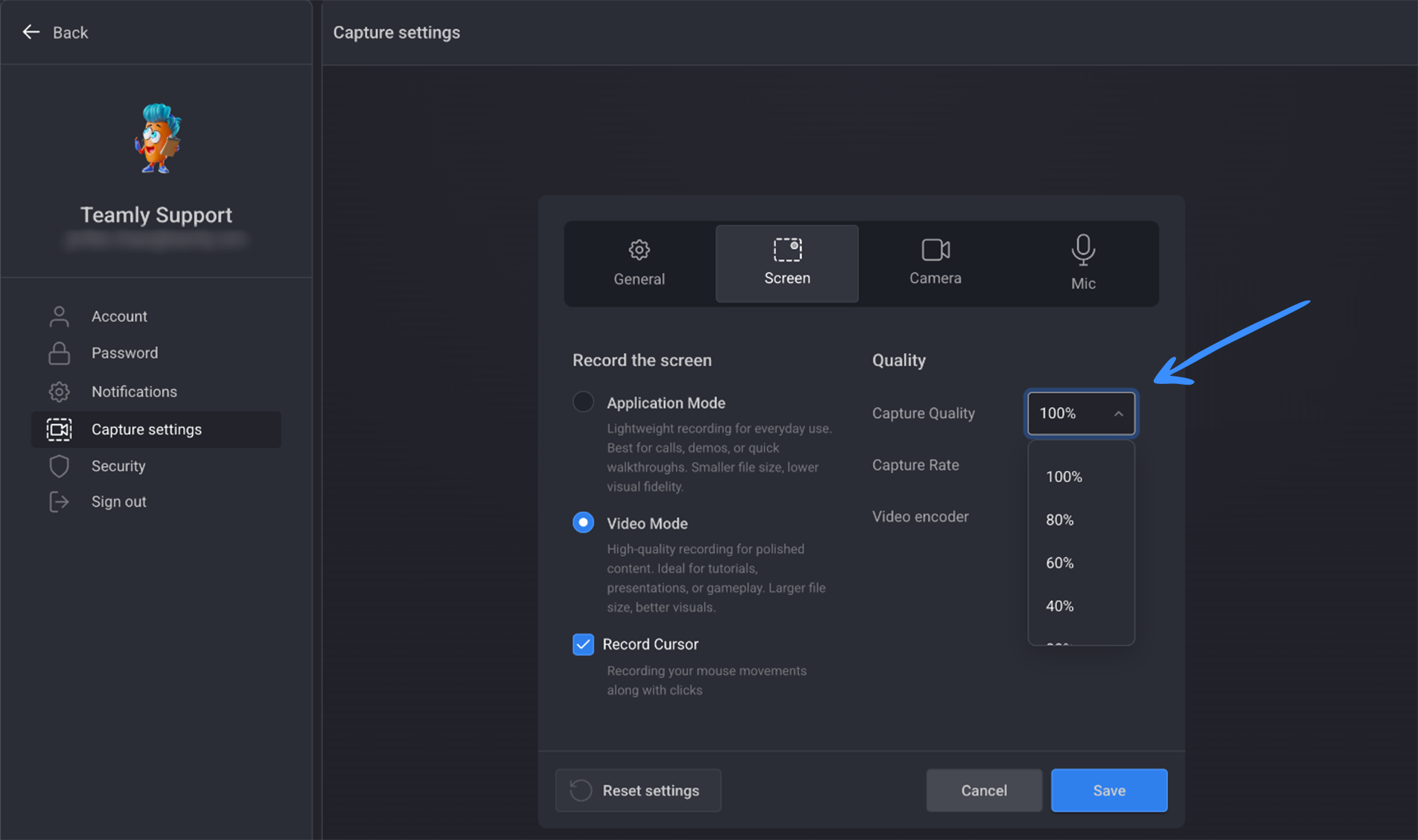
Task: Click the Record the screen heading
Action: (642, 360)
